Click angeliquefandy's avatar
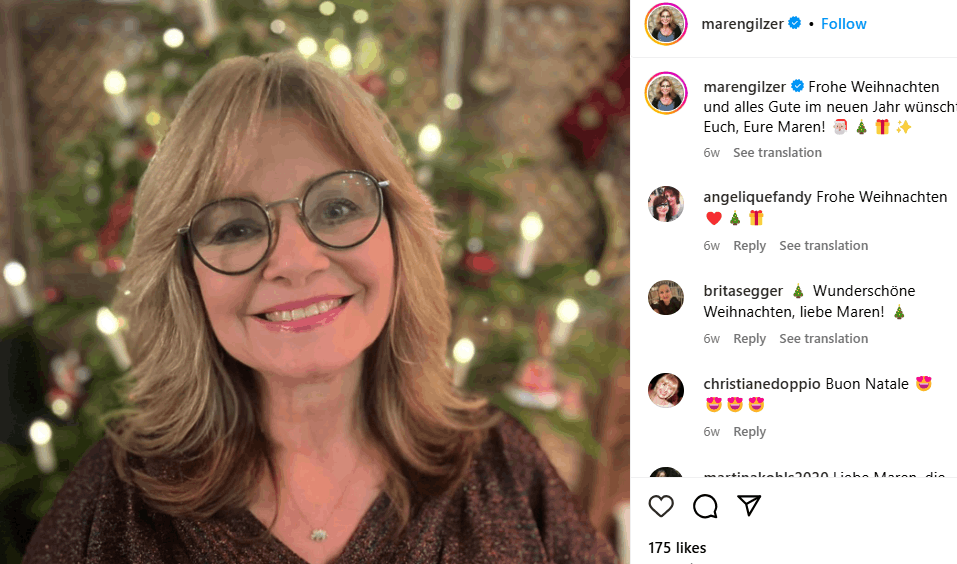This screenshot has width=957, height=564. 666,204
